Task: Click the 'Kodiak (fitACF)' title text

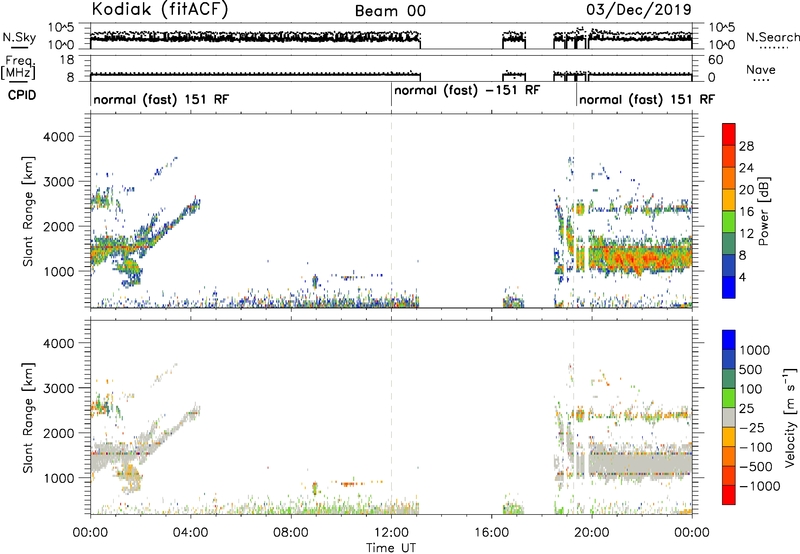Action: point(160,9)
